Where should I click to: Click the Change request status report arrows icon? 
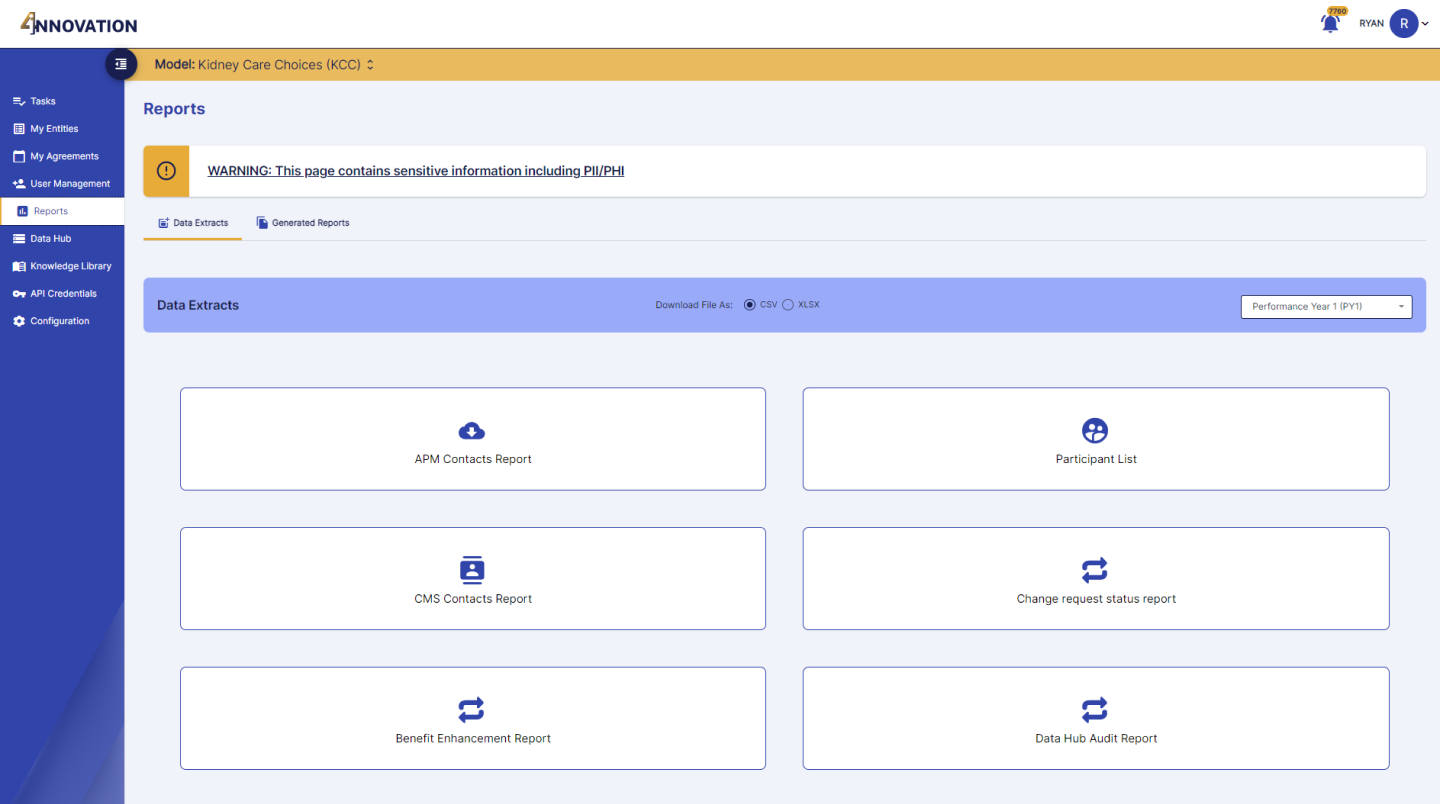point(1095,570)
